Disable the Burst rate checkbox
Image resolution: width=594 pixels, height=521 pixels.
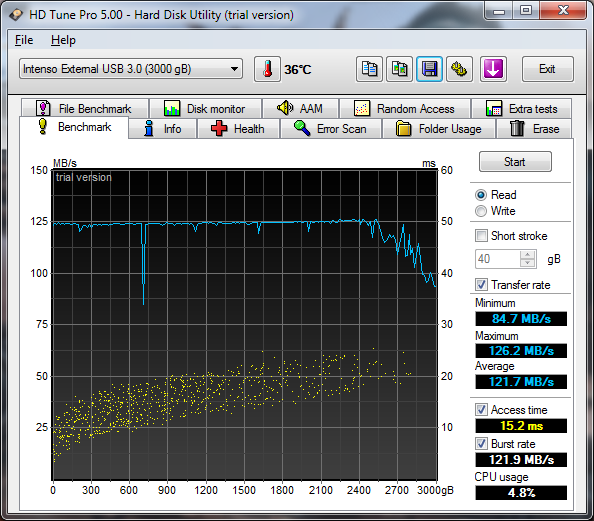481,443
